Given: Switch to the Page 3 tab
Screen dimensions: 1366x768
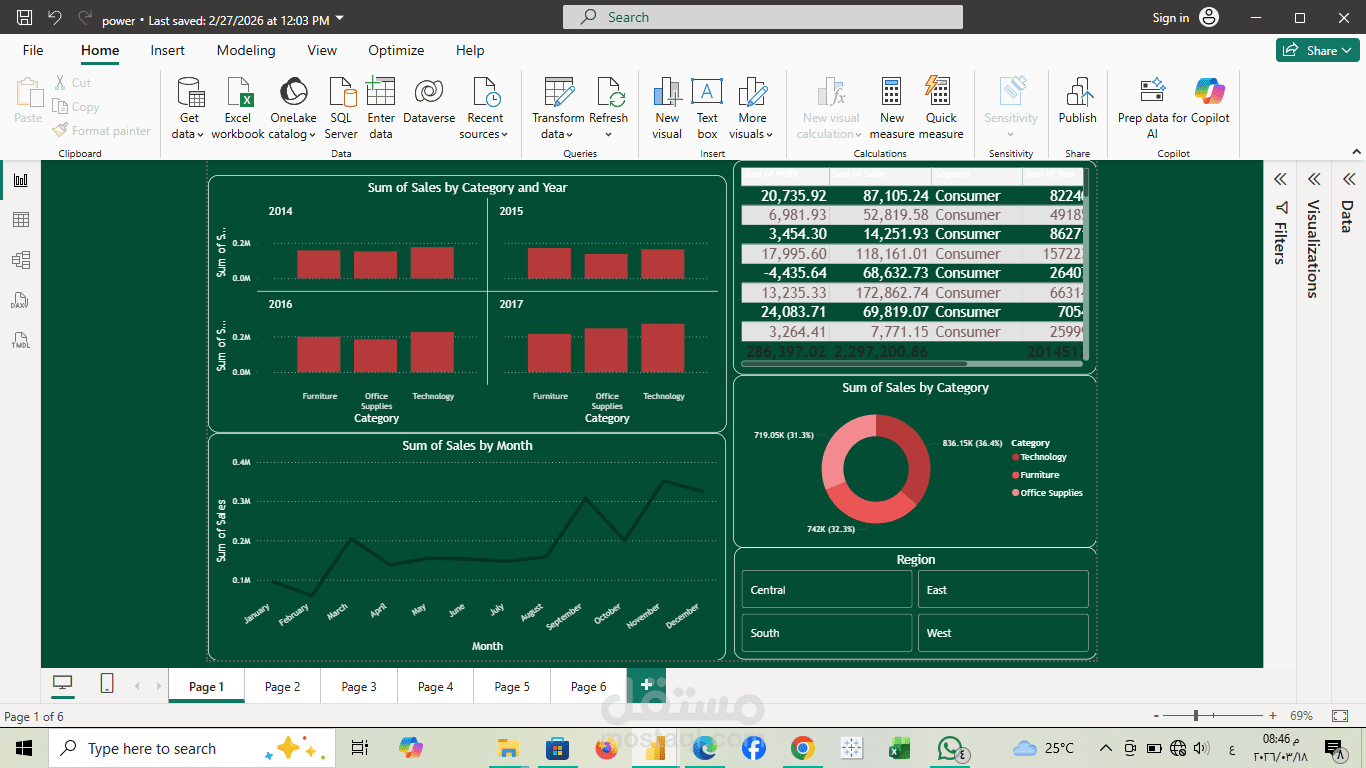Looking at the screenshot, I should point(358,686).
